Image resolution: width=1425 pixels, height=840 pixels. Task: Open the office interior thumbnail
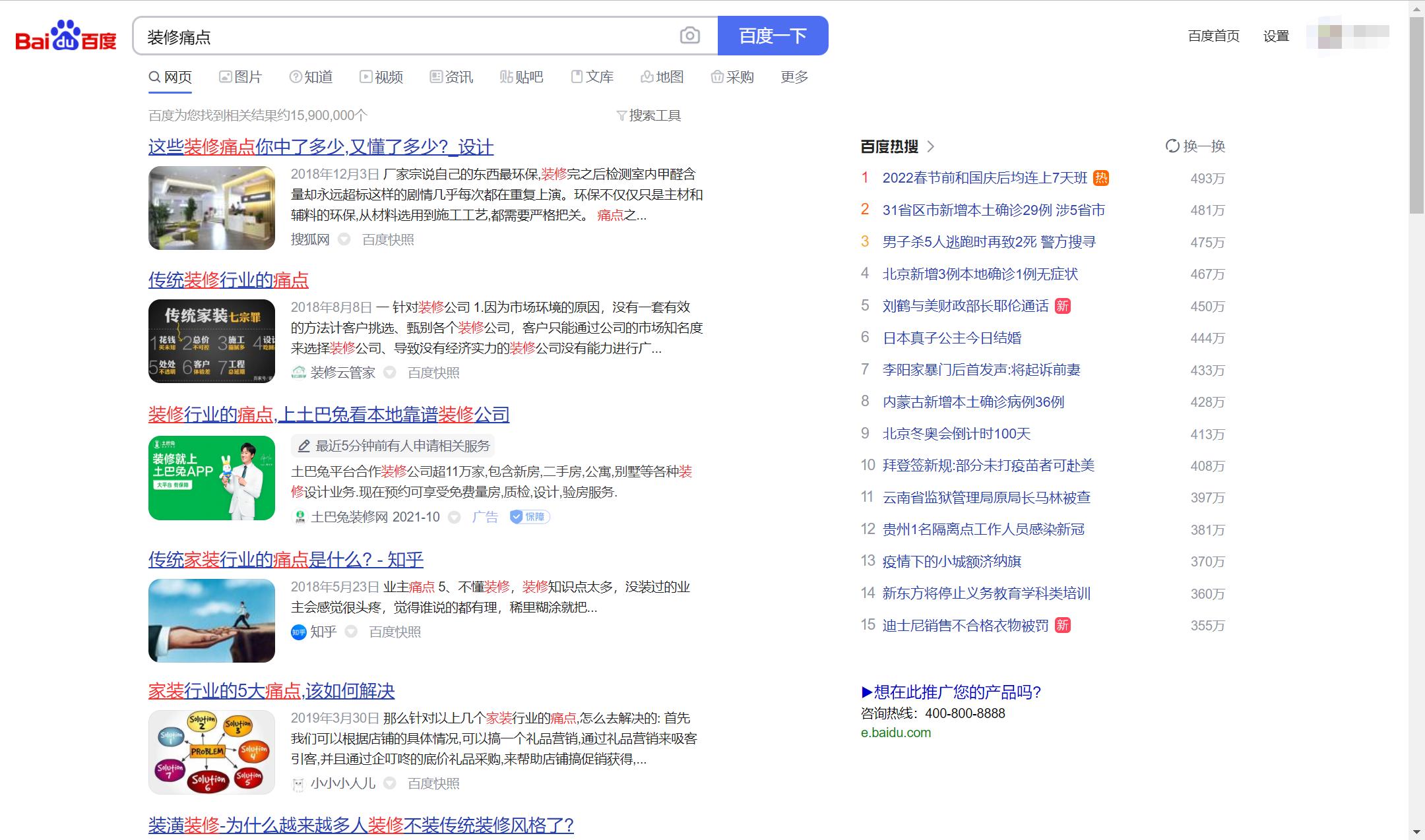212,208
